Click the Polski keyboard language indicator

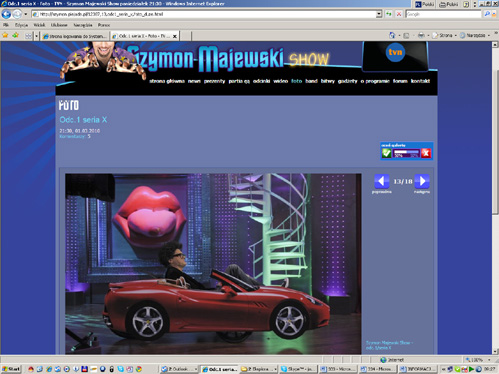[x=424, y=4]
